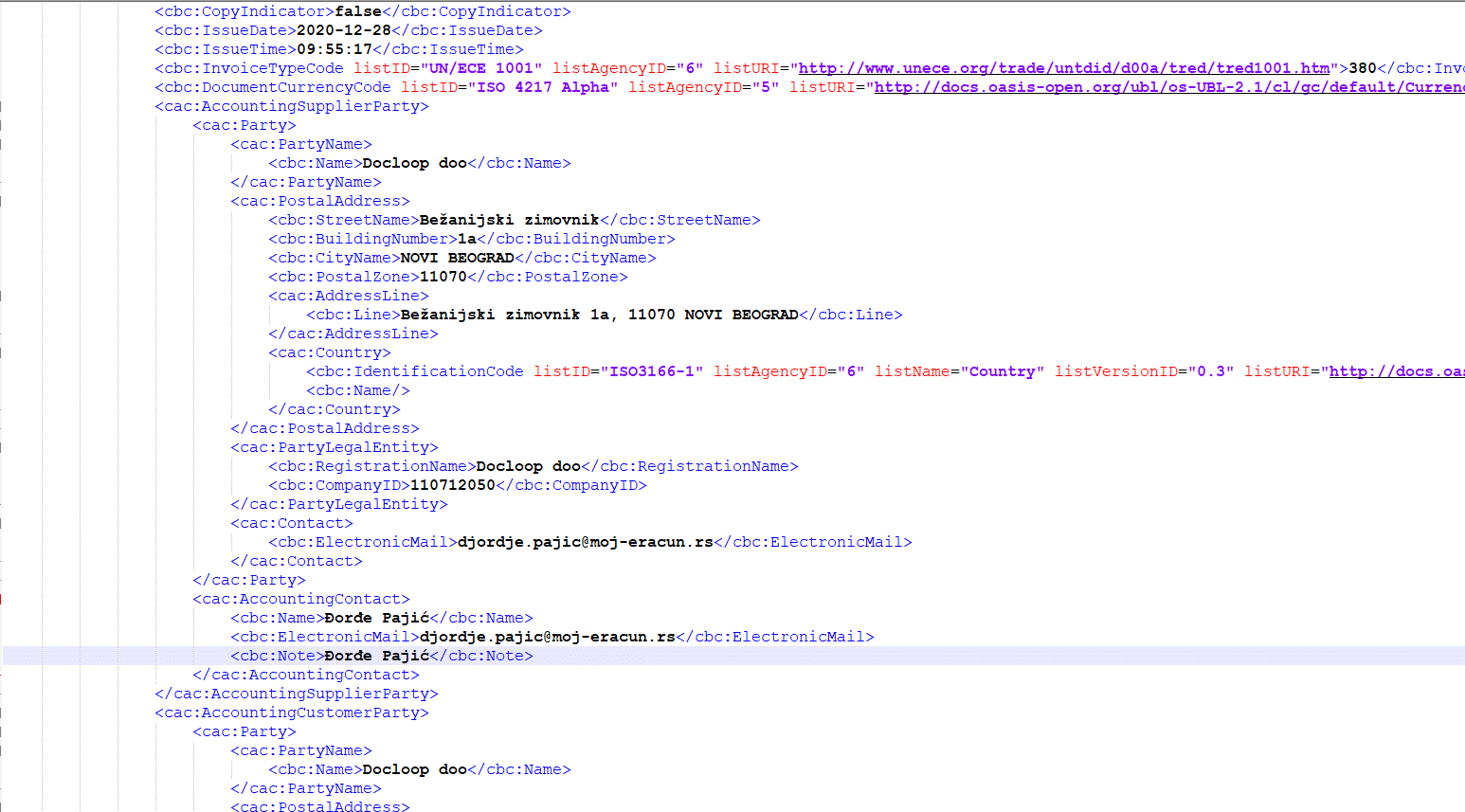Open the docs.oasis-open.org listURI link in DocumentCurrencyCode line

tap(1169, 87)
